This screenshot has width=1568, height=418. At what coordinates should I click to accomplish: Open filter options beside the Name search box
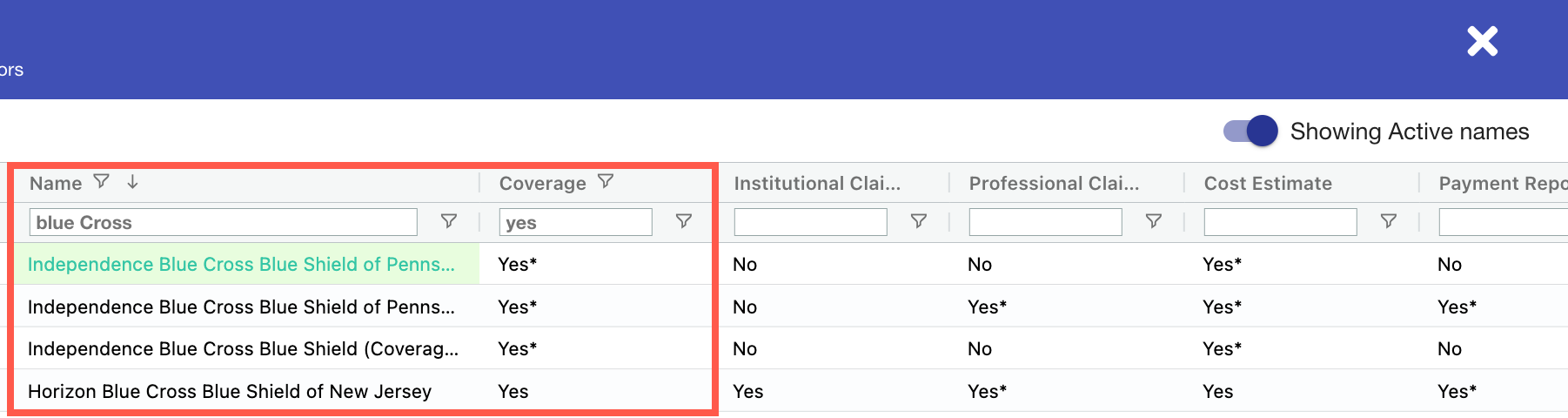[449, 221]
